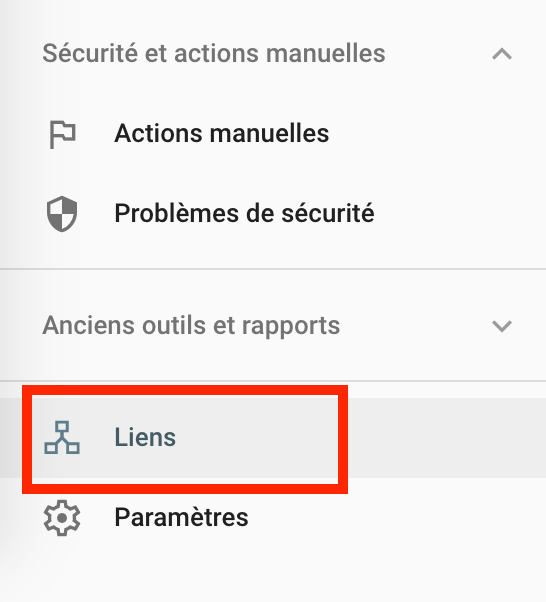546x602 pixels.
Task: Select the Liens label in the sidebar
Action: [145, 437]
